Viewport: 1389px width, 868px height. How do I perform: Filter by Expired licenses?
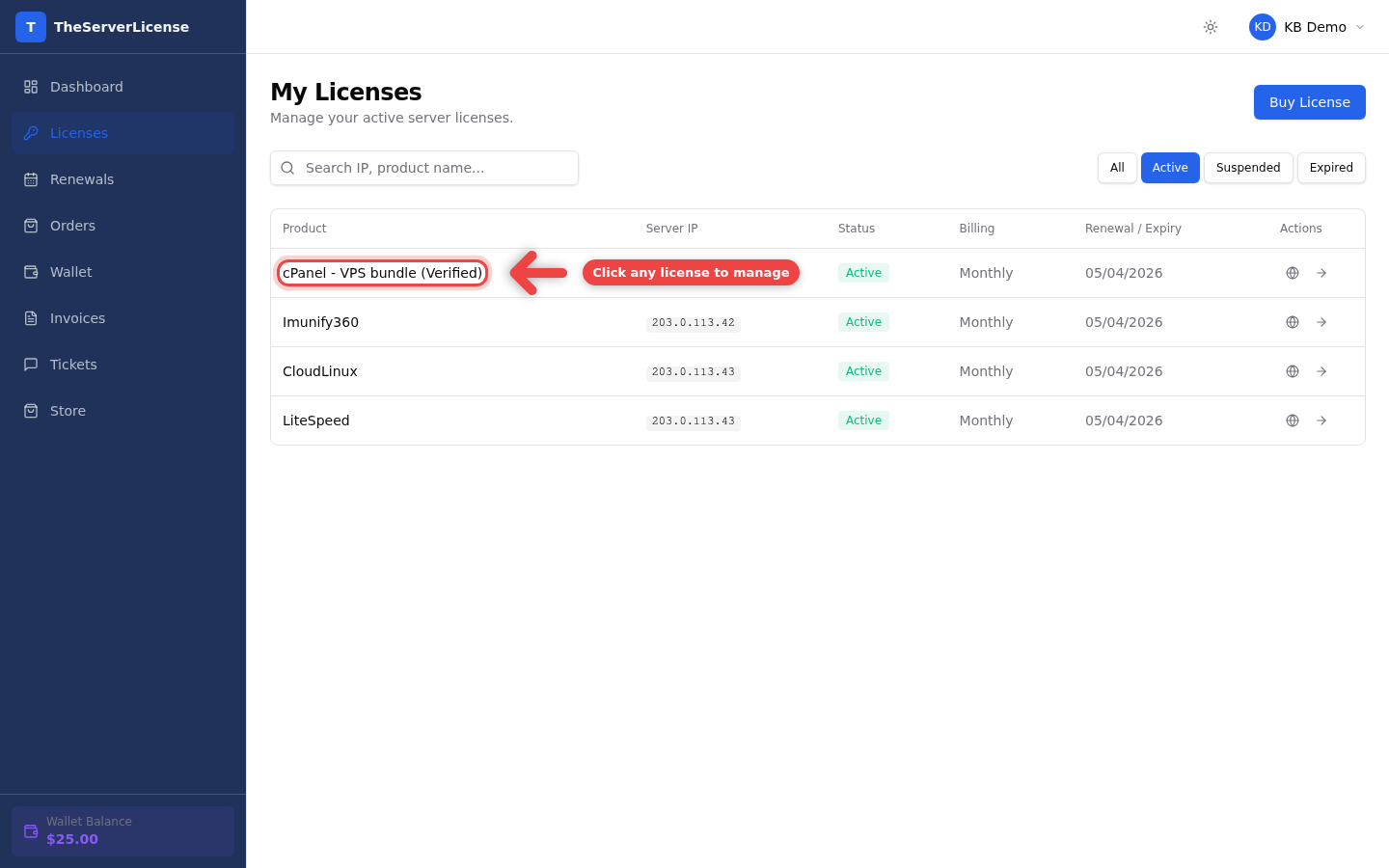click(x=1331, y=168)
